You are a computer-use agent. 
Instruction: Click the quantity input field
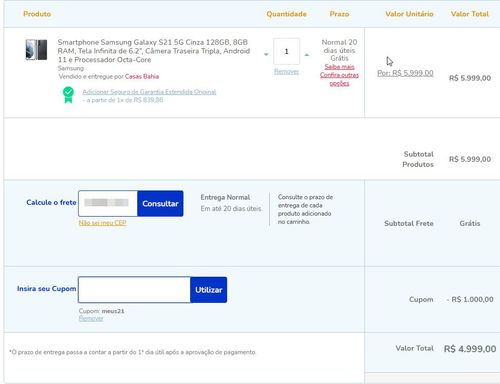[286, 51]
